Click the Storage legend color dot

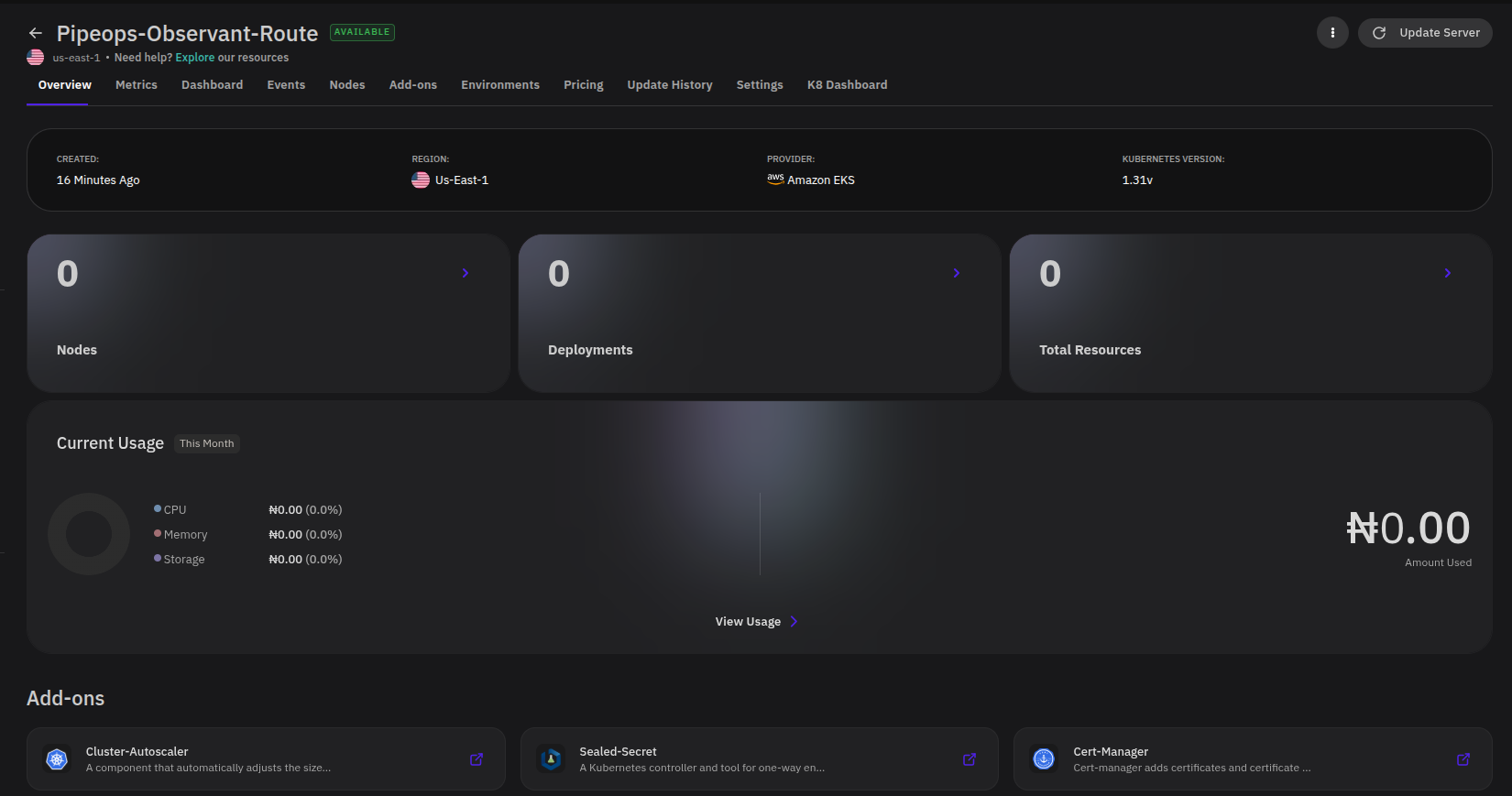[158, 558]
